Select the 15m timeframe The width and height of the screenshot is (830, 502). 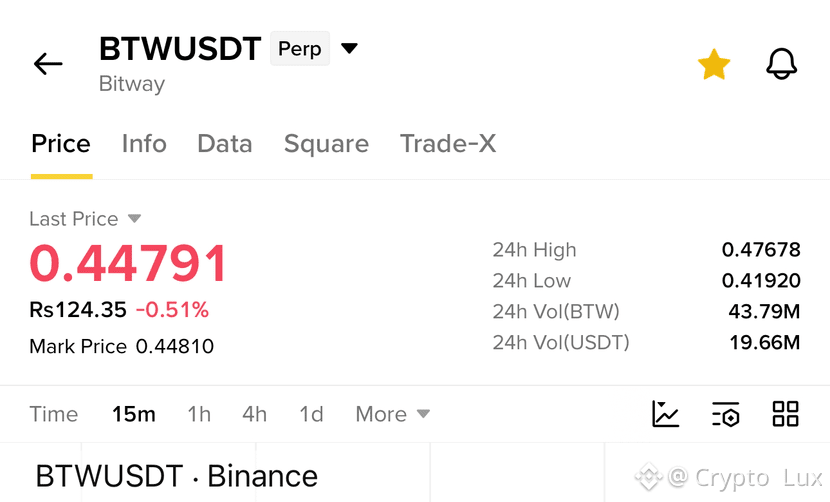click(134, 414)
